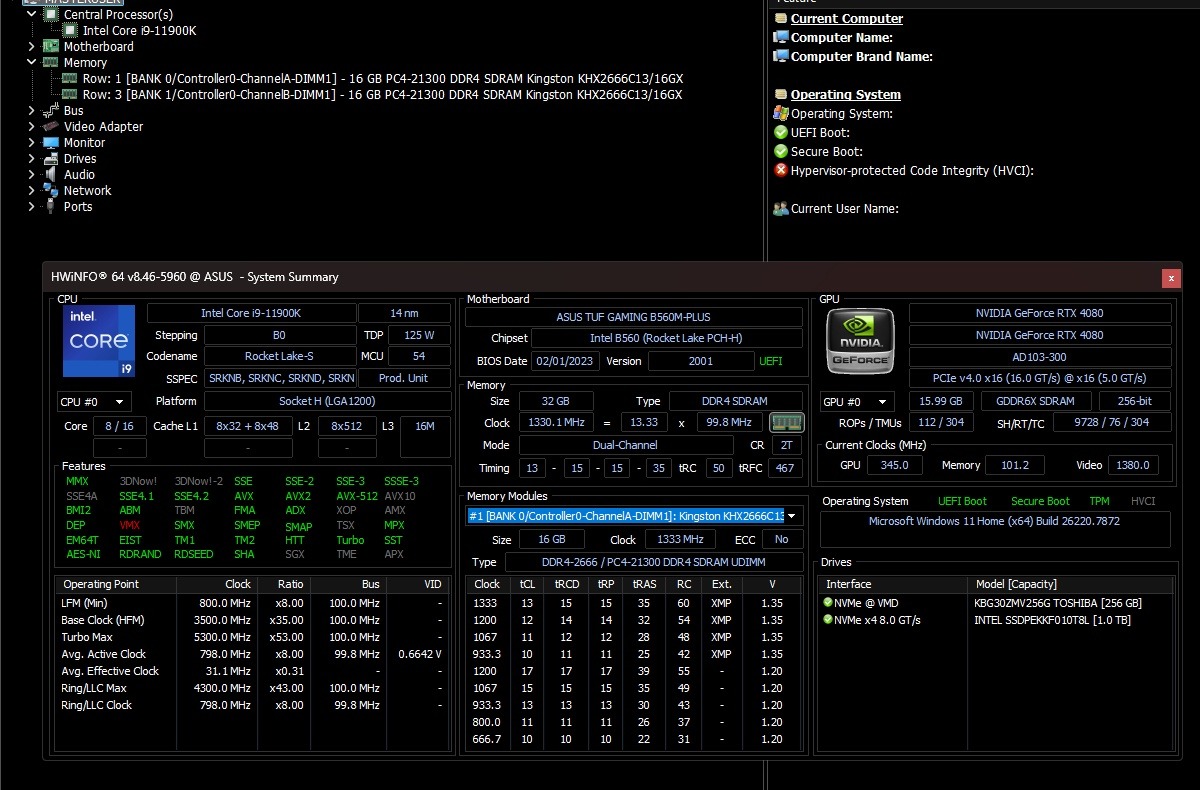Expand the Monitor tree node
The width and height of the screenshot is (1200, 790).
tap(32, 142)
